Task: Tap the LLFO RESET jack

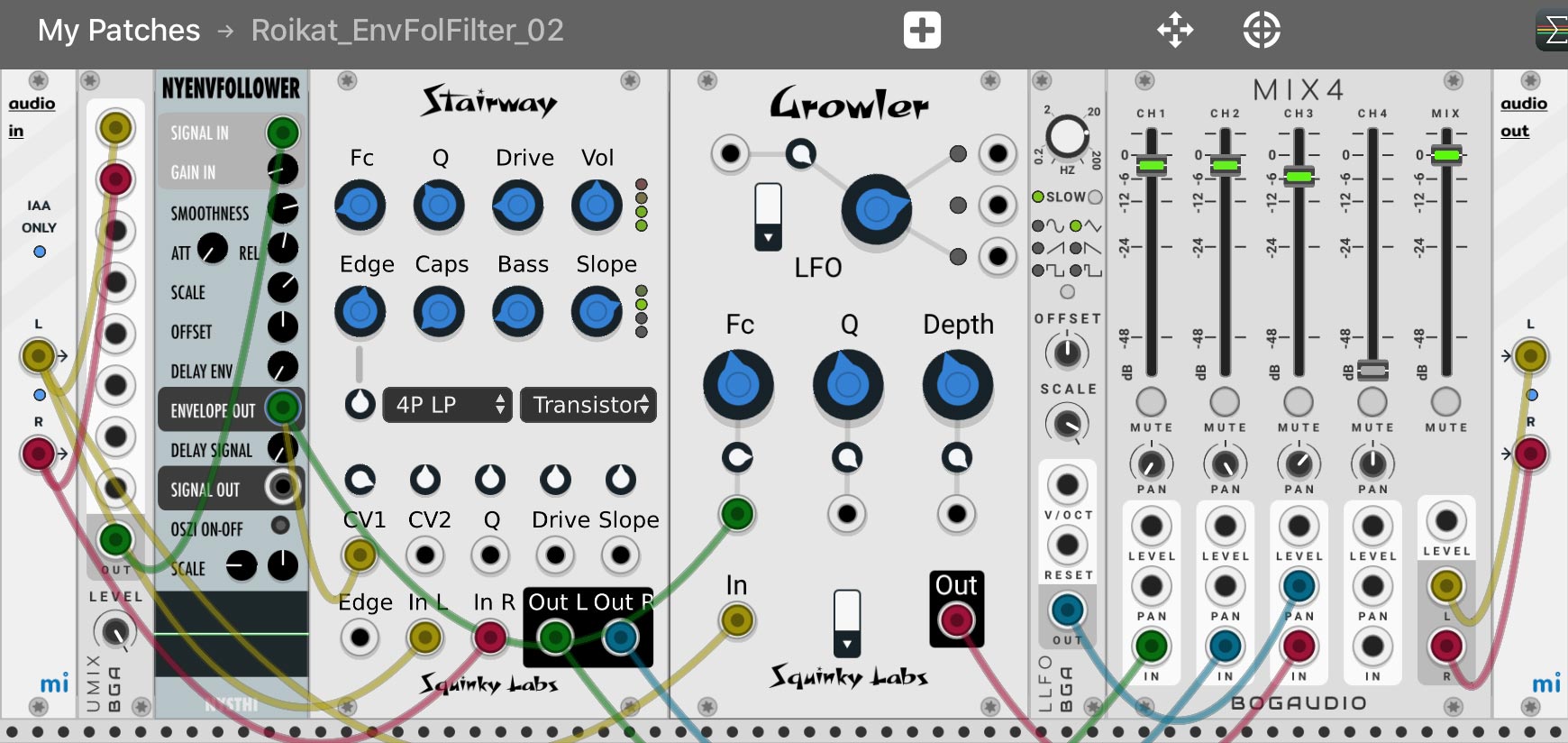Action: pyautogui.click(x=1067, y=545)
